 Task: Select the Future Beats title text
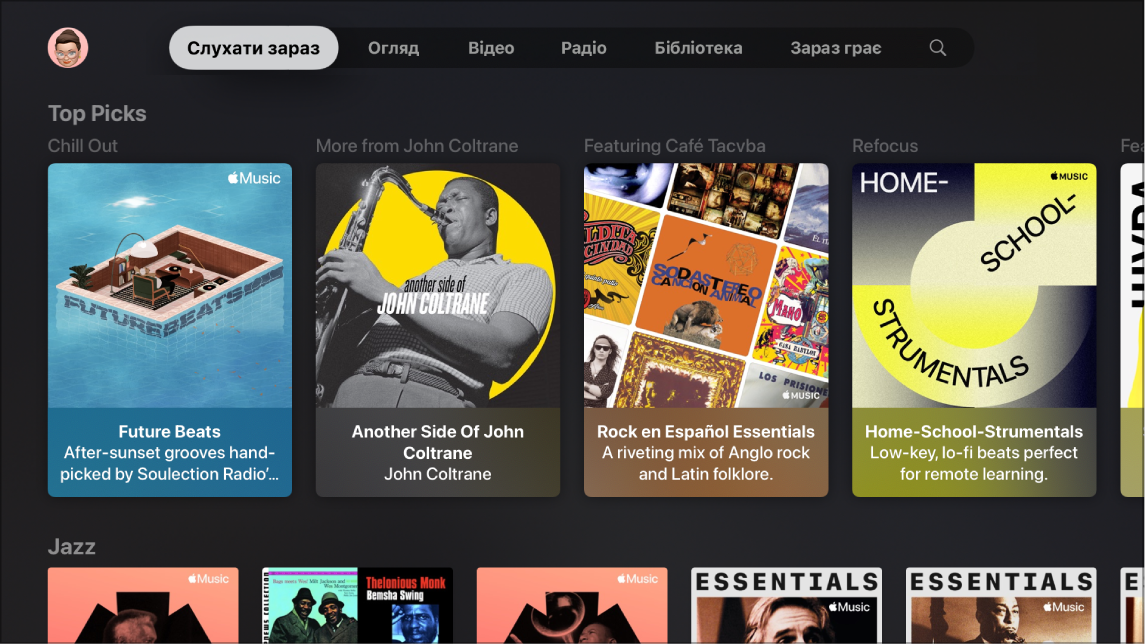(x=170, y=431)
